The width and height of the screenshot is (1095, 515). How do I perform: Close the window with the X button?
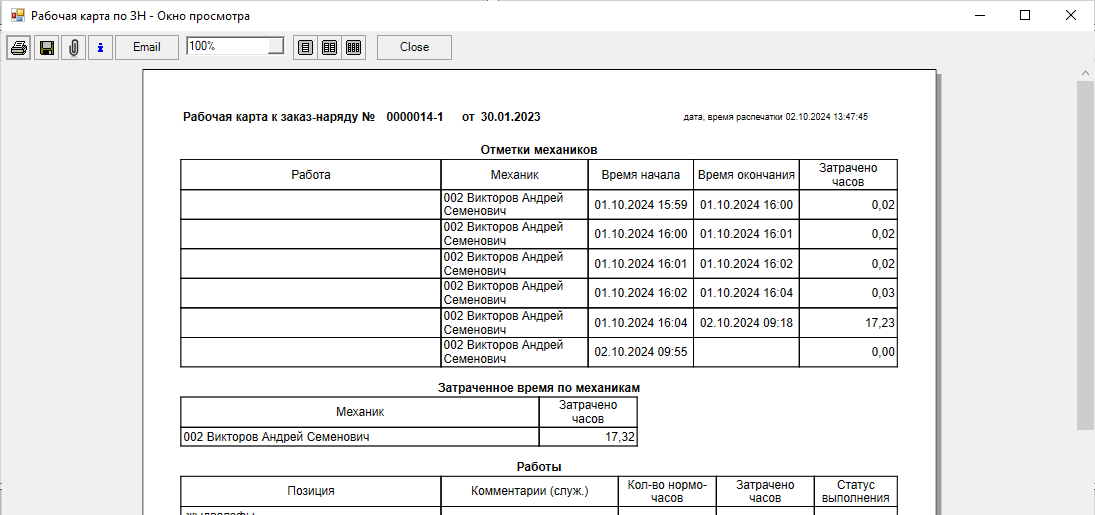tap(1071, 16)
